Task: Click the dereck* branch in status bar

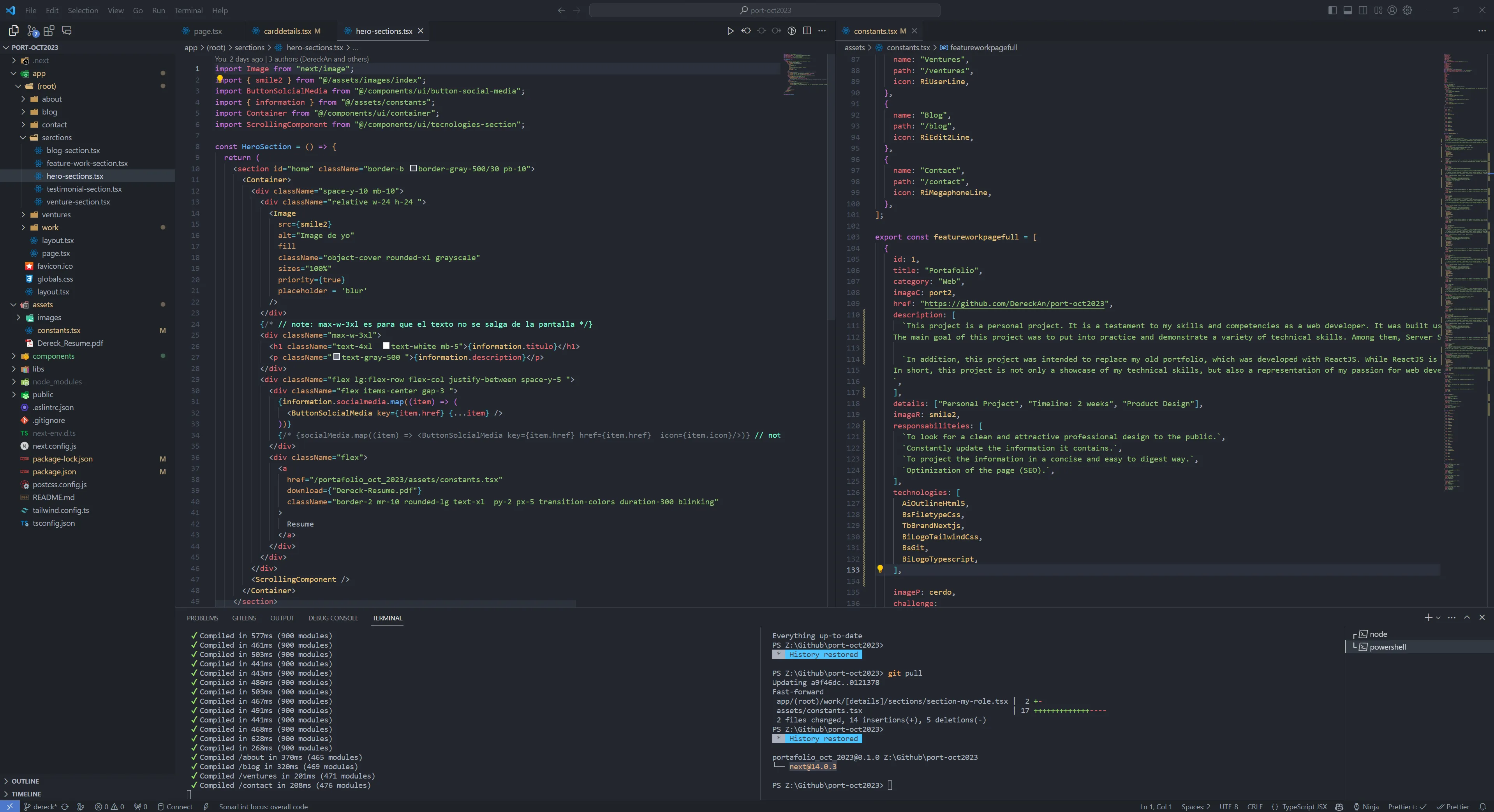Action: [x=40, y=806]
